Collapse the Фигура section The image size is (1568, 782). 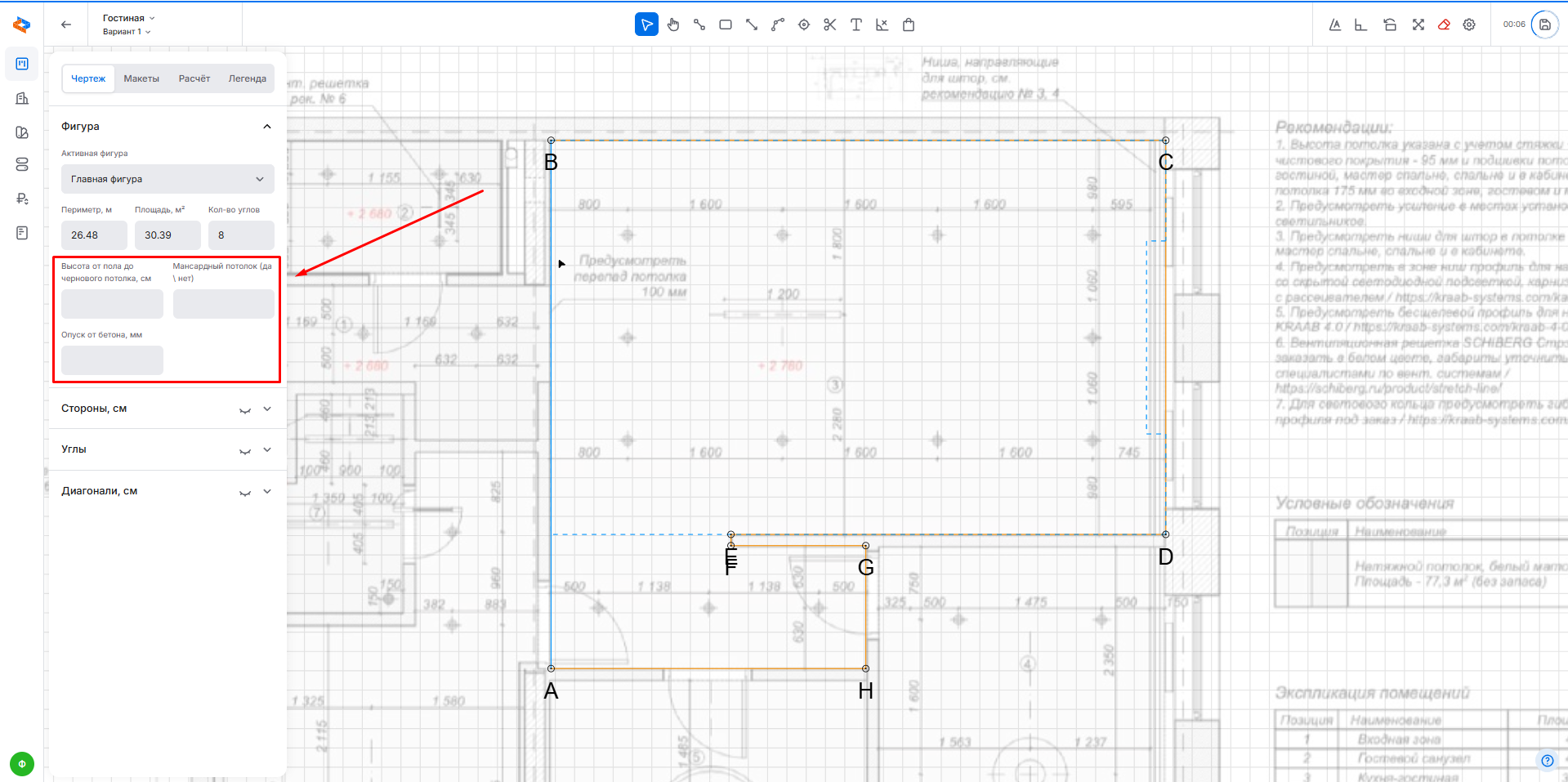click(x=266, y=127)
